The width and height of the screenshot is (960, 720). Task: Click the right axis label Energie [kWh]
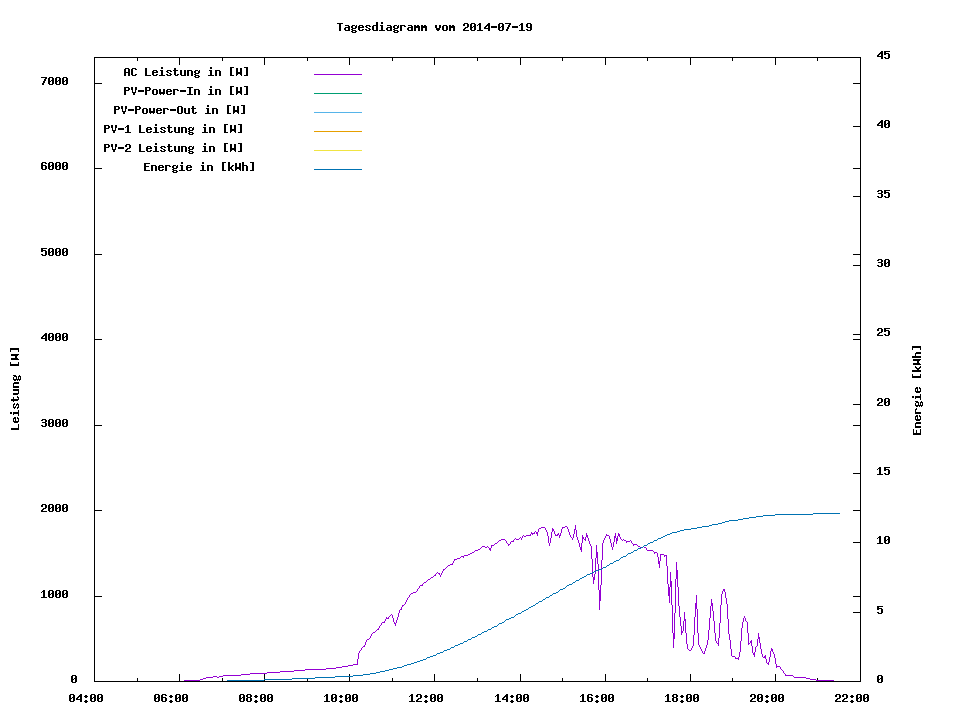pos(917,390)
